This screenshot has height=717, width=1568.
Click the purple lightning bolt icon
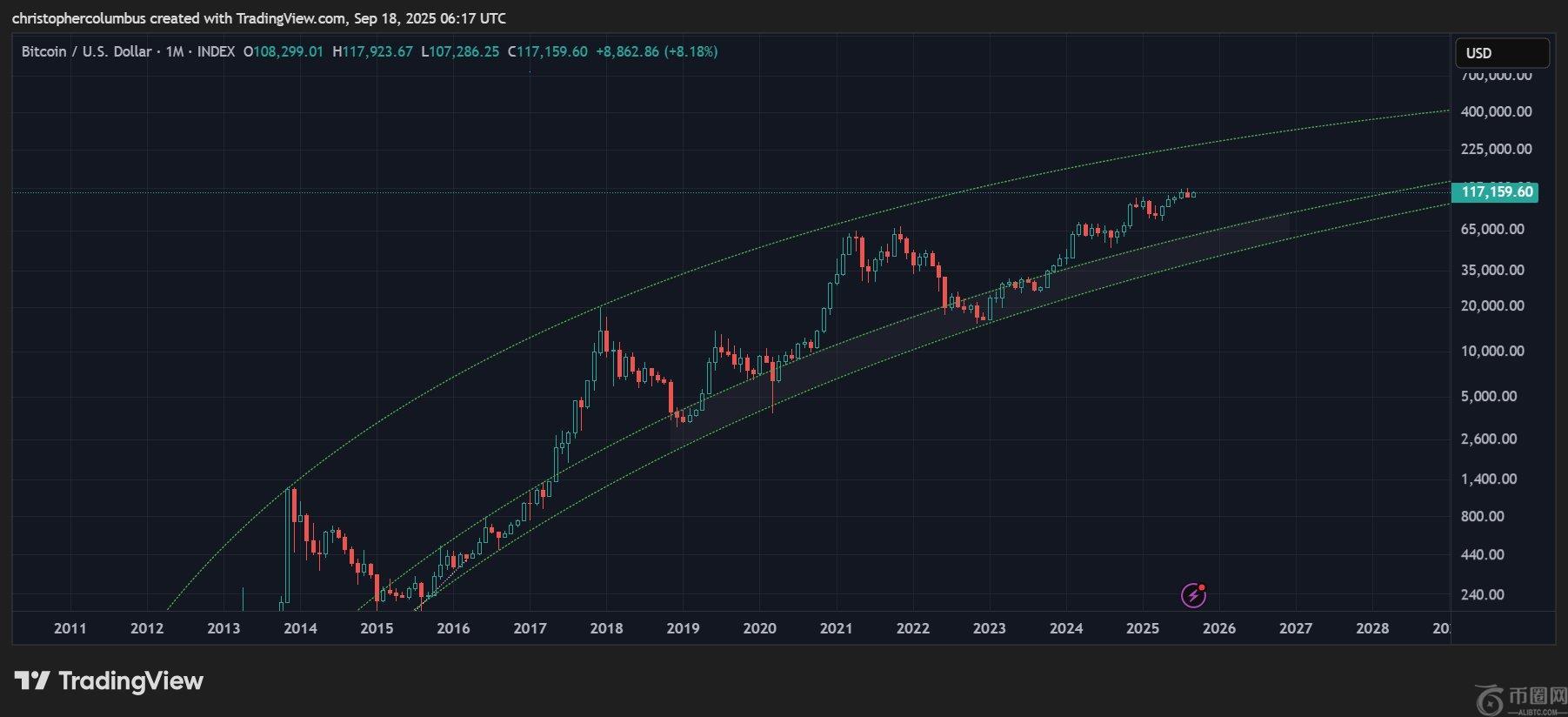[1193, 595]
